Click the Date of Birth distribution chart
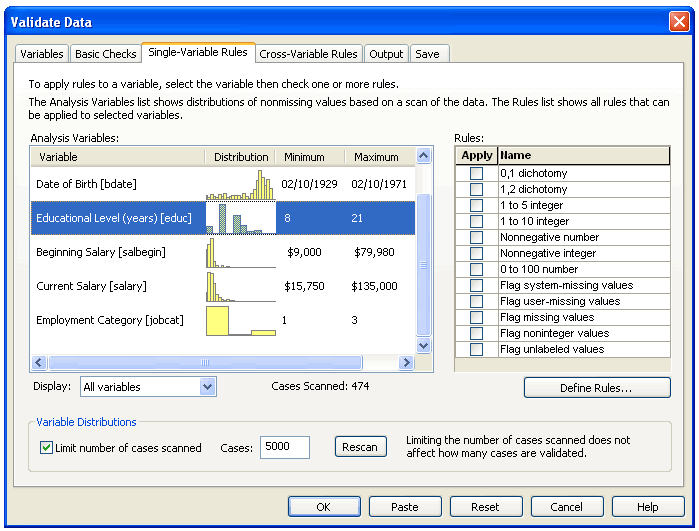This screenshot has height=531, width=699. click(x=241, y=185)
